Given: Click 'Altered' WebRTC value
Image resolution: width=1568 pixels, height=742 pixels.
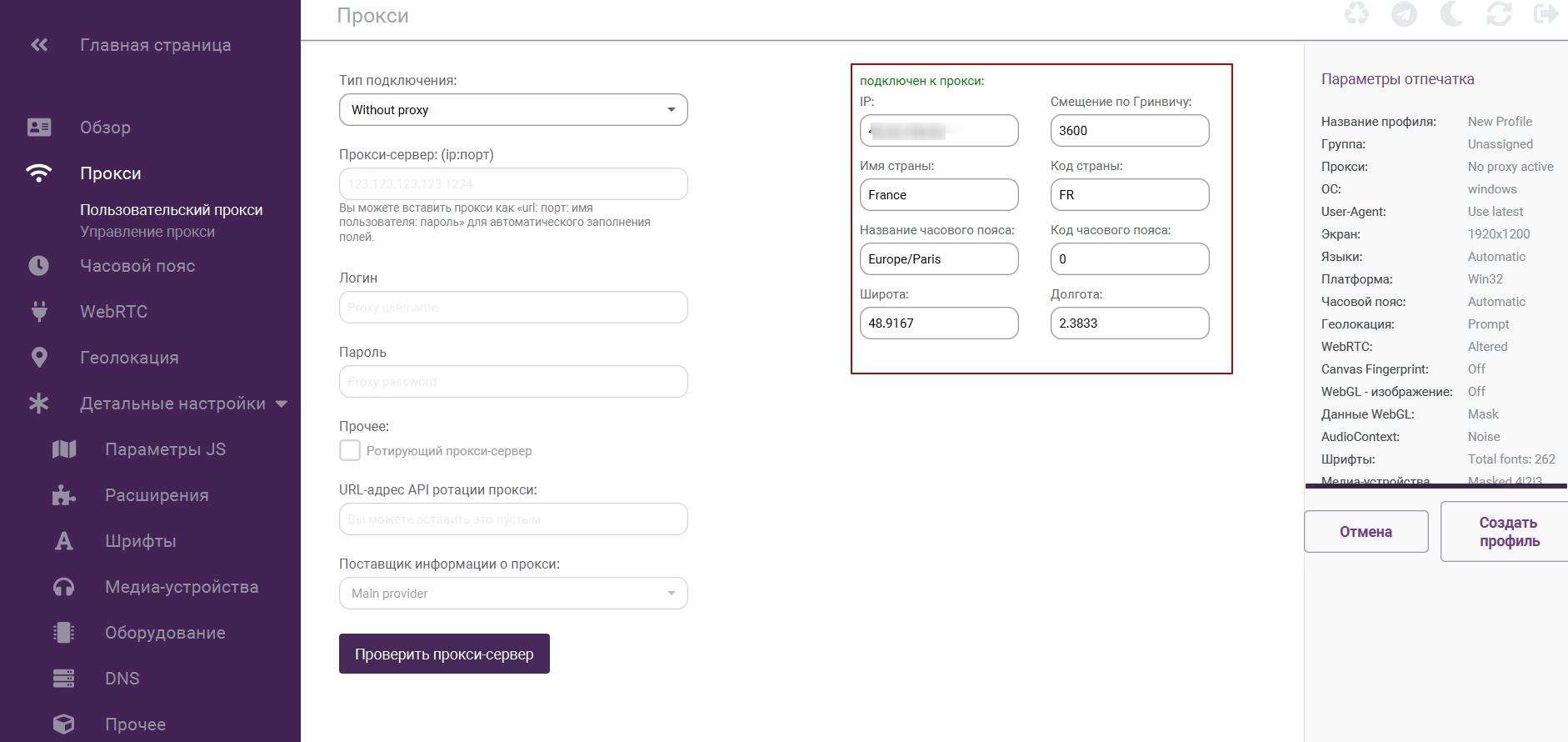Looking at the screenshot, I should (x=1488, y=347).
